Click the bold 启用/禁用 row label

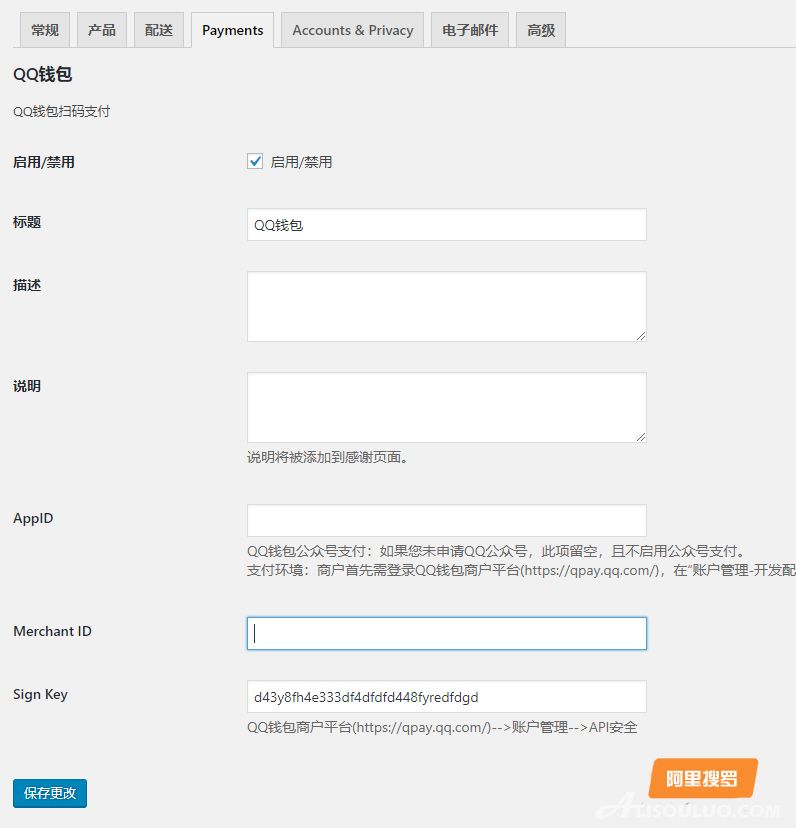pyautogui.click(x=44, y=162)
